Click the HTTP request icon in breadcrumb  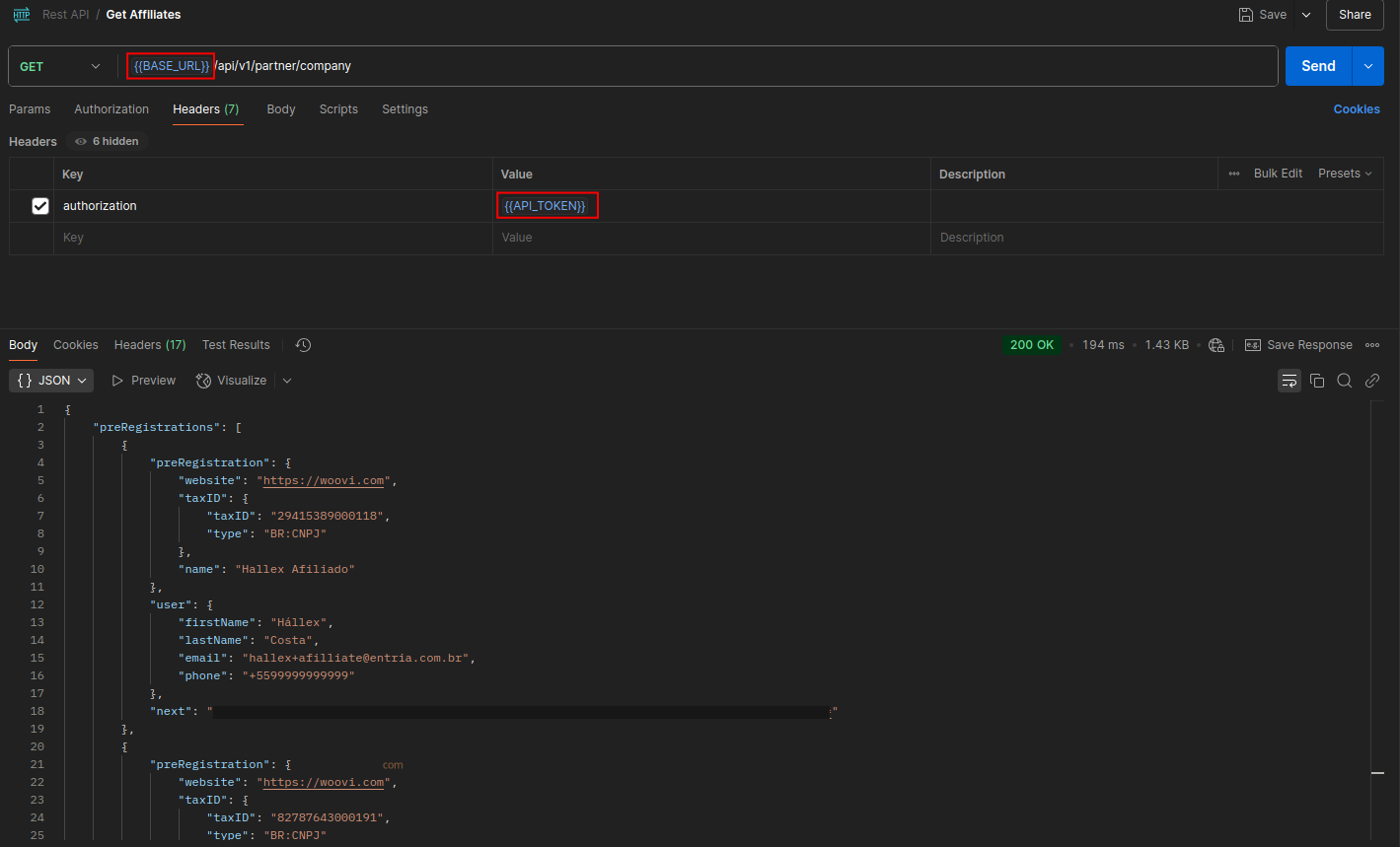[x=21, y=15]
